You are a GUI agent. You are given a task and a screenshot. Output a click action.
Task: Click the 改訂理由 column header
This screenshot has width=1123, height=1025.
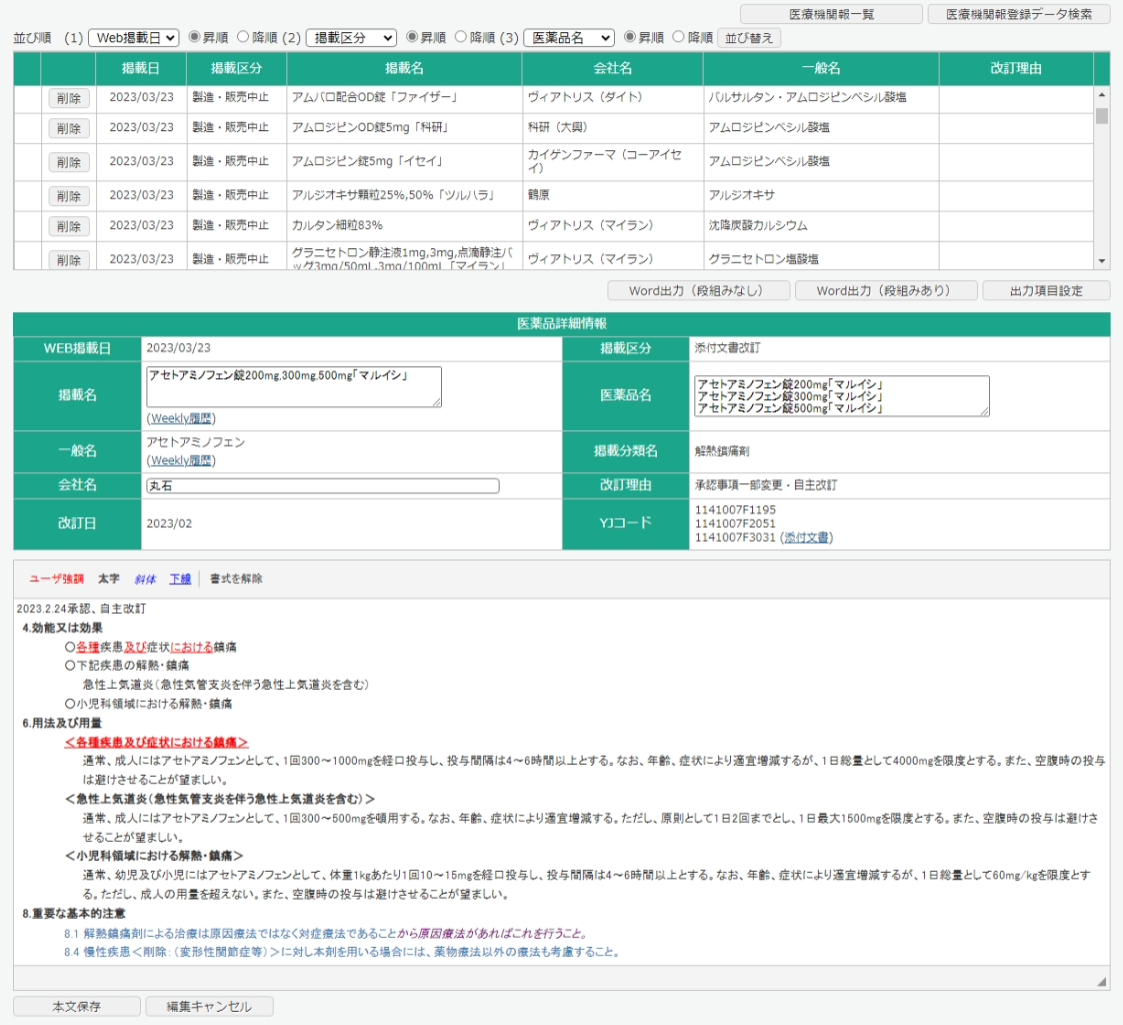(x=1016, y=68)
